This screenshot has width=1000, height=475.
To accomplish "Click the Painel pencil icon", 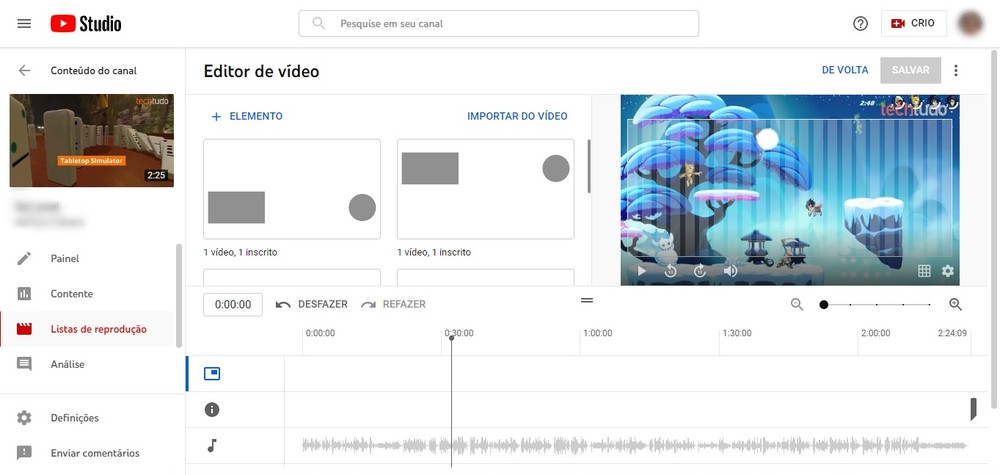I will [x=24, y=259].
